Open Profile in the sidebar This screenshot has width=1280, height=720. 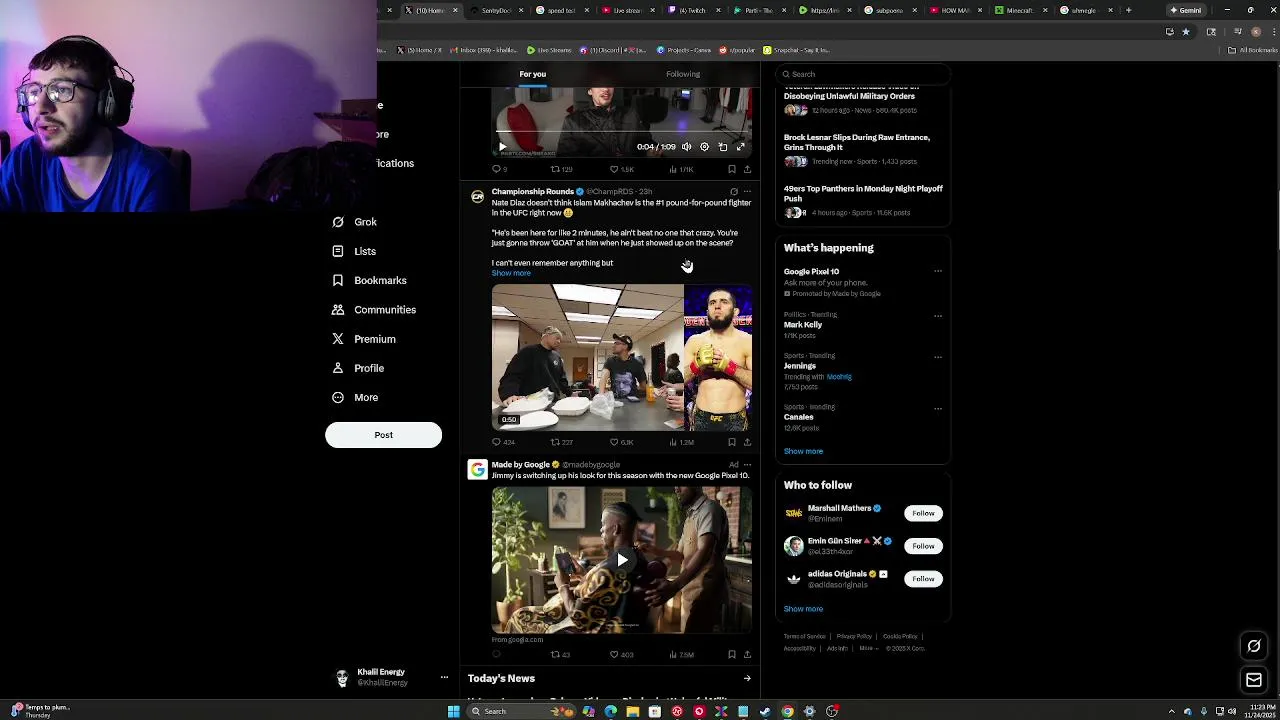coord(358,368)
